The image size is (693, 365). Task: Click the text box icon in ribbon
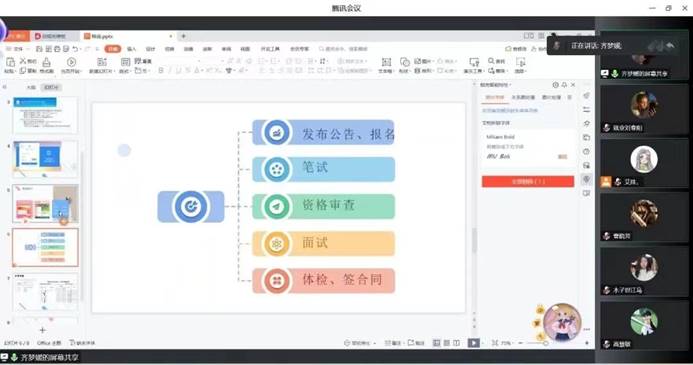click(386, 62)
